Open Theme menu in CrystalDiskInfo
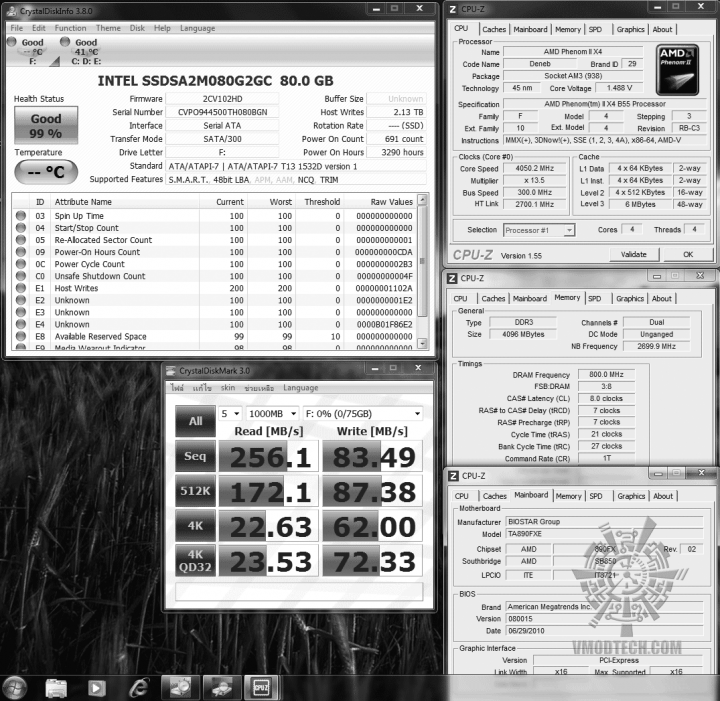This screenshot has width=720, height=701. tap(108, 28)
